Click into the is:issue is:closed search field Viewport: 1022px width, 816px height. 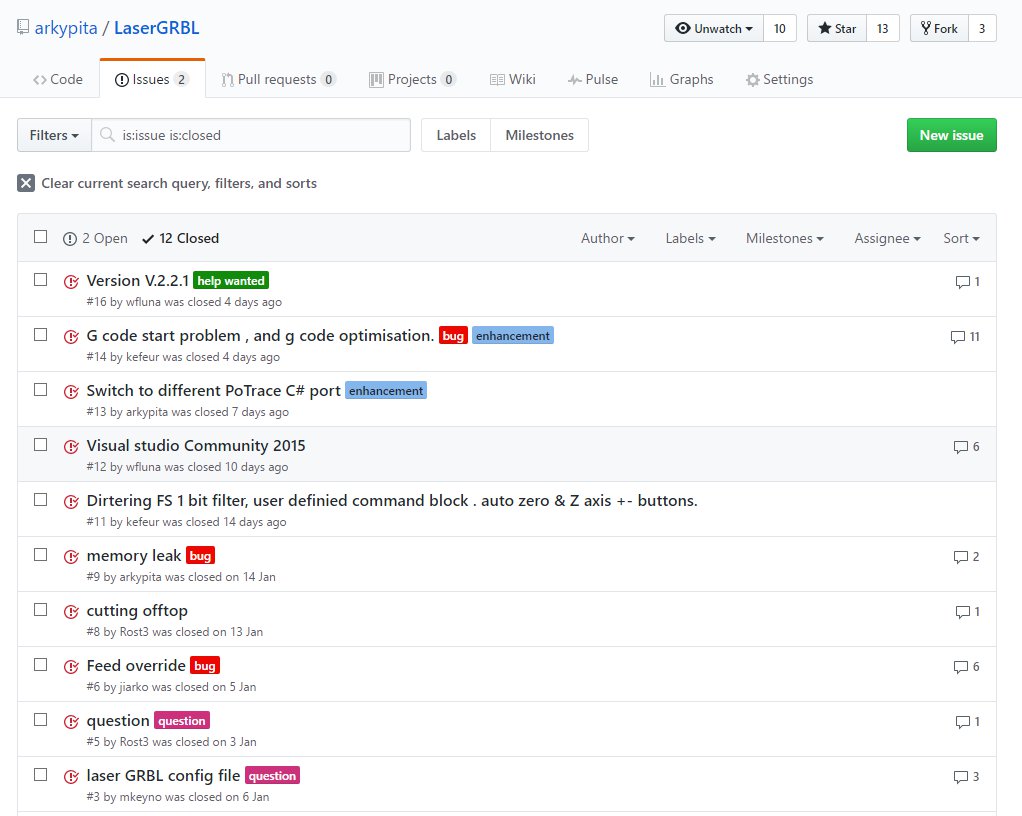click(x=260, y=135)
